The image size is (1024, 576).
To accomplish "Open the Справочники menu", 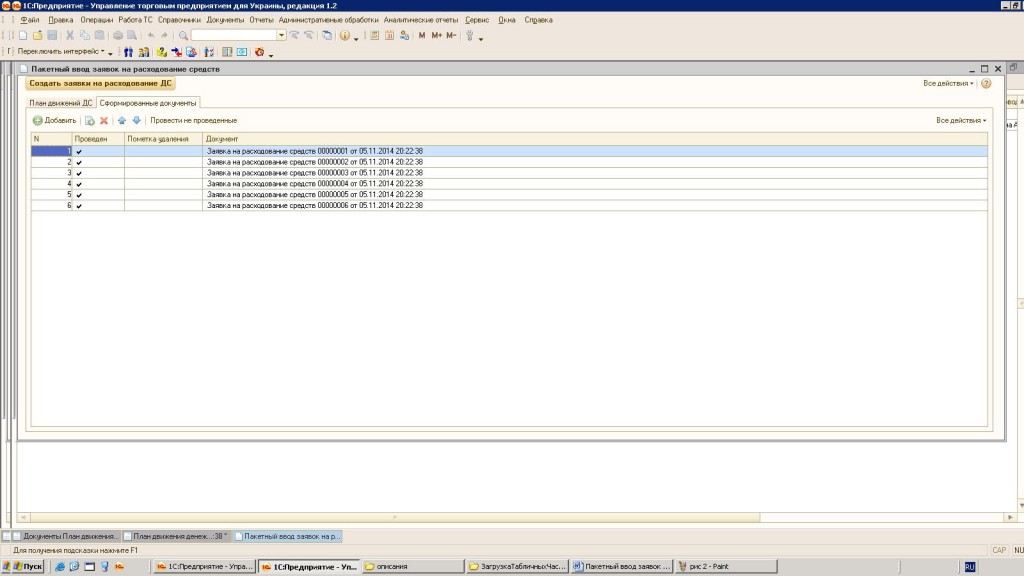I will pos(179,20).
